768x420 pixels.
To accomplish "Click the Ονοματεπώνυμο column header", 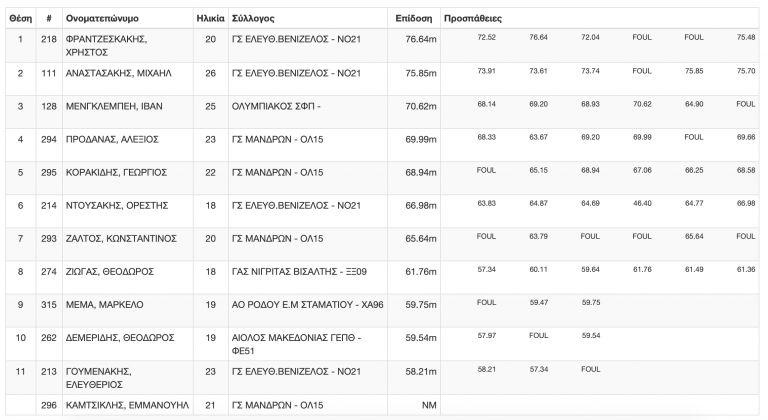I will coord(102,19).
